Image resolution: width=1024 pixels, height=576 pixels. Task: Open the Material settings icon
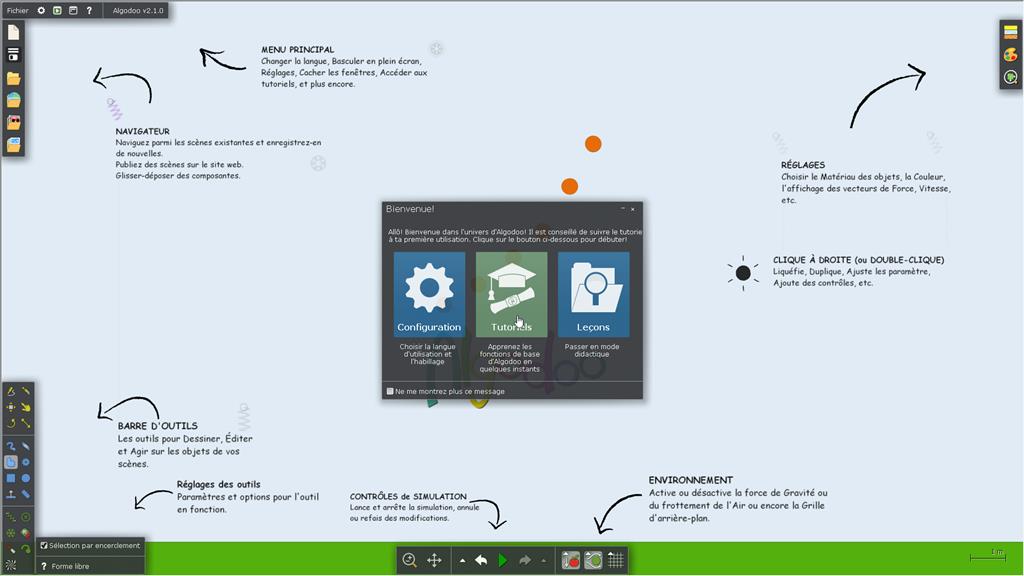coord(1010,32)
